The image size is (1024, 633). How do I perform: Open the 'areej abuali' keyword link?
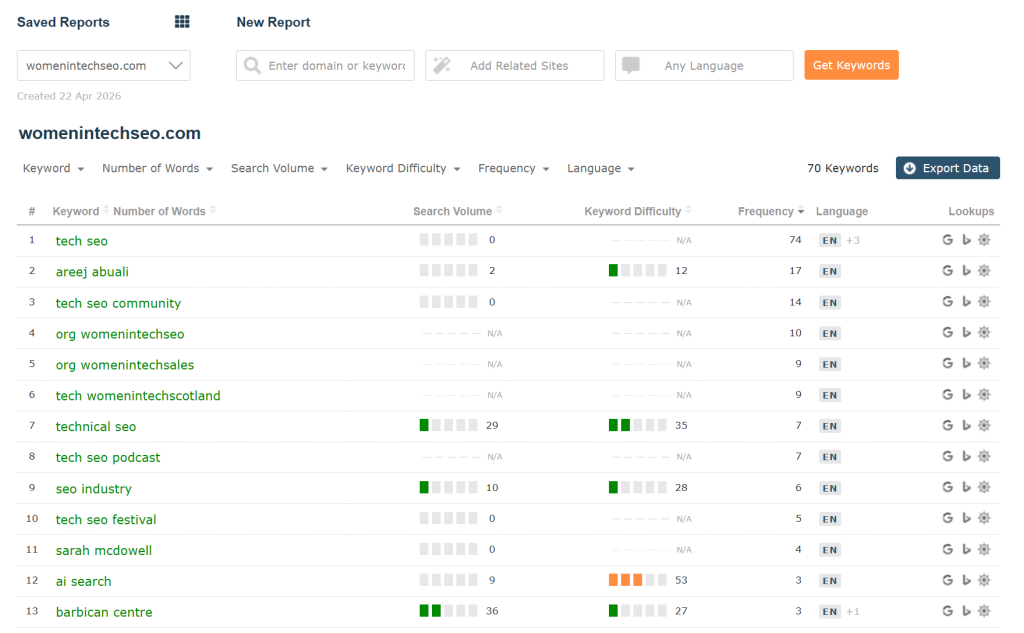pos(92,272)
